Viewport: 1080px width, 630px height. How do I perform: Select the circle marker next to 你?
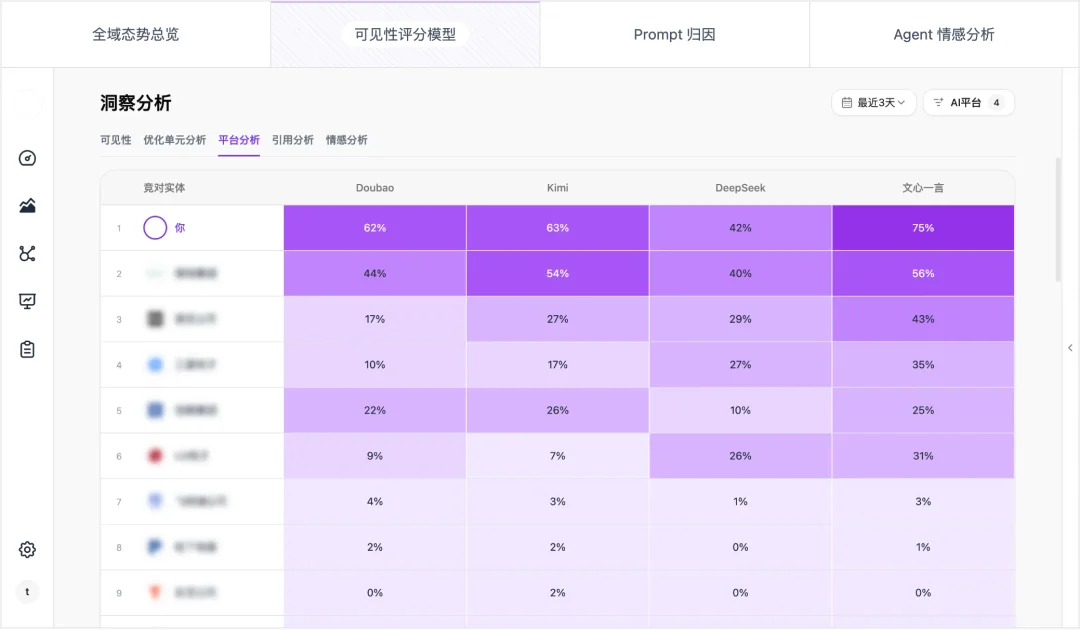click(155, 227)
